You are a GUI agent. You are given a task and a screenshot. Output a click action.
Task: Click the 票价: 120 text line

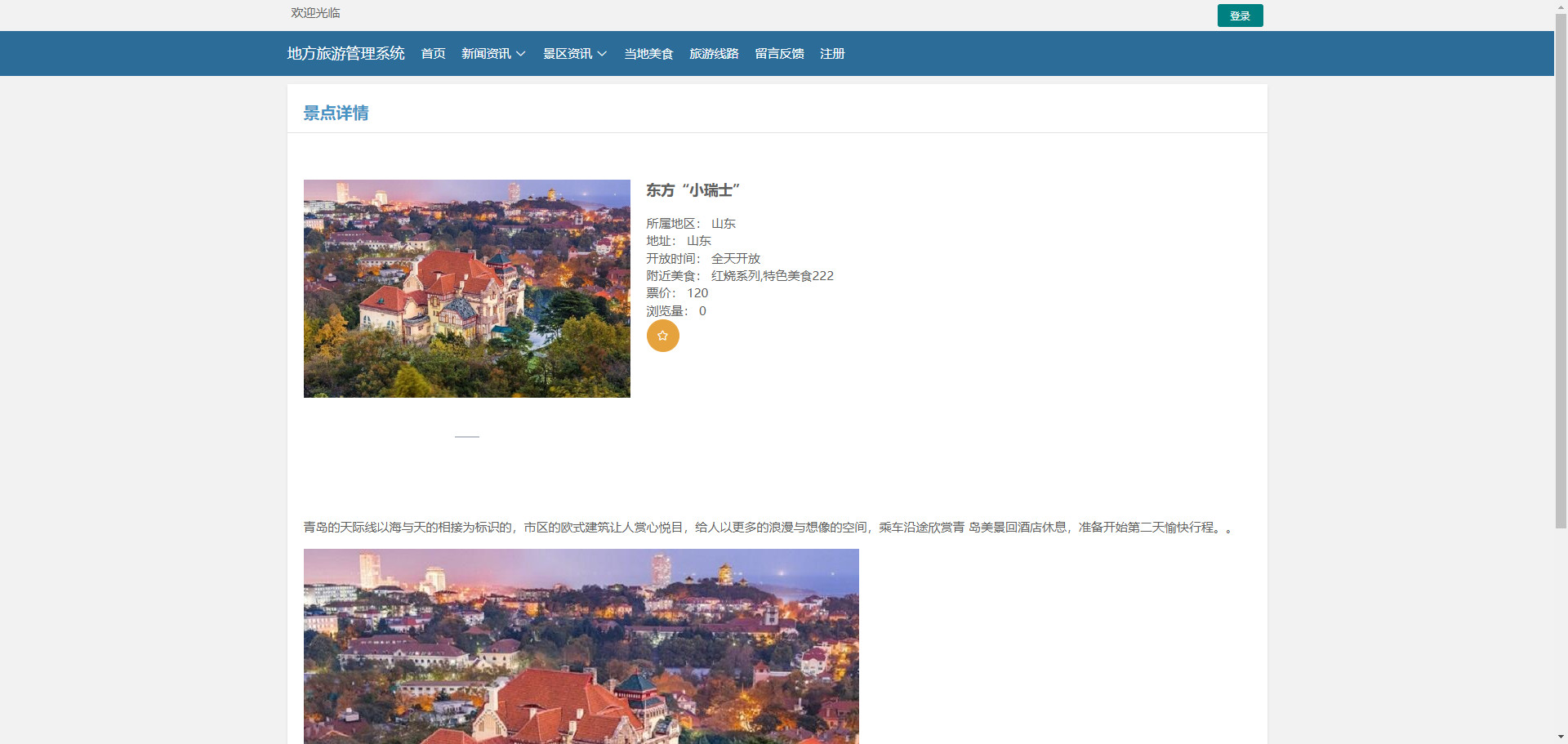click(677, 293)
